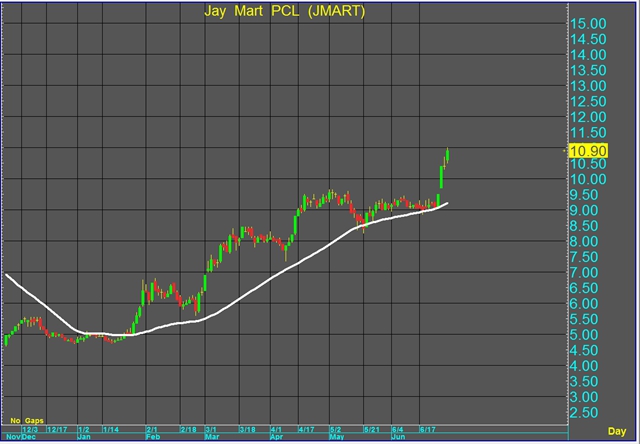Click the Nov month label
The width and height of the screenshot is (640, 444).
click(13, 437)
